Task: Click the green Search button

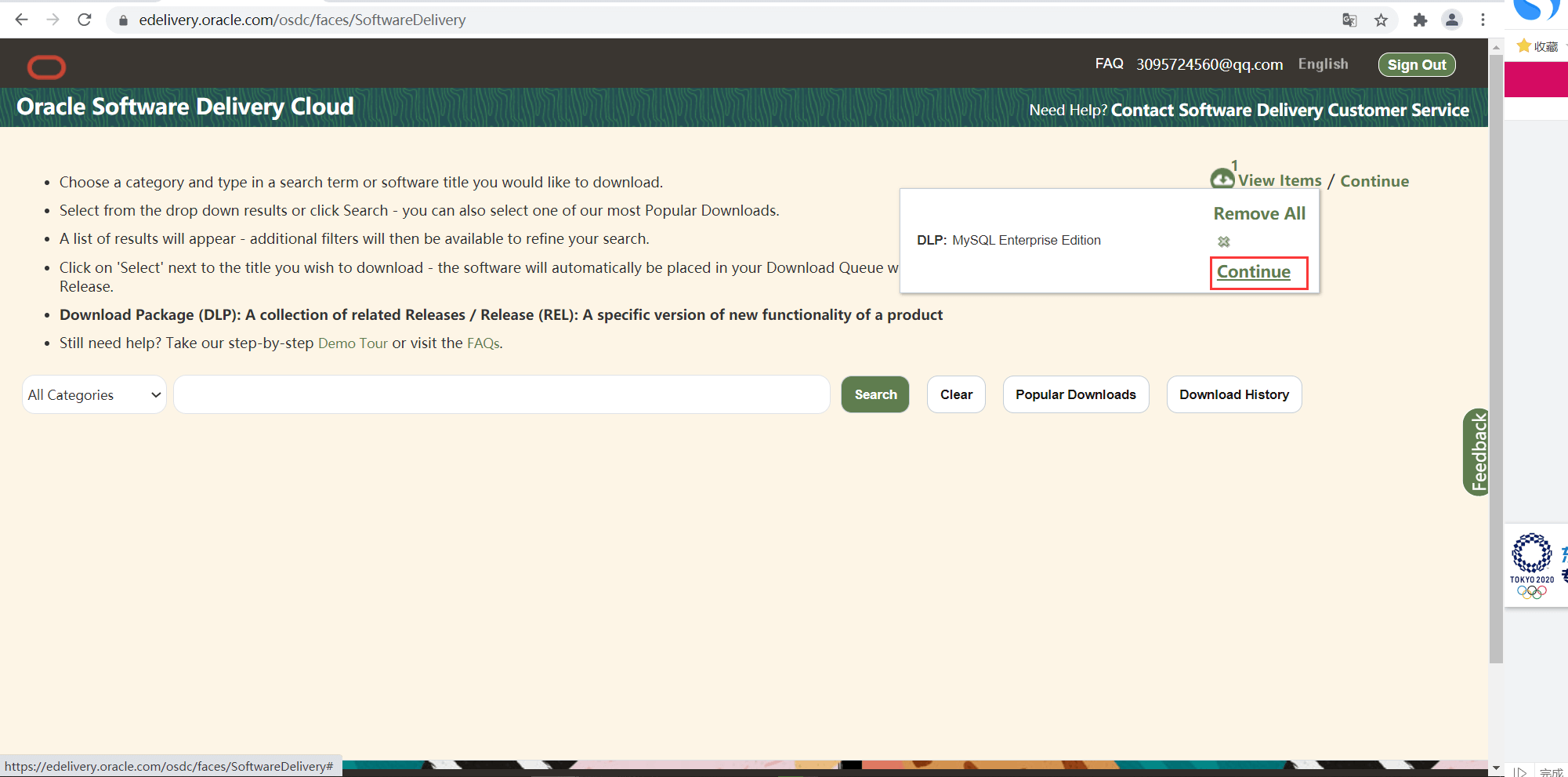Action: tap(875, 394)
